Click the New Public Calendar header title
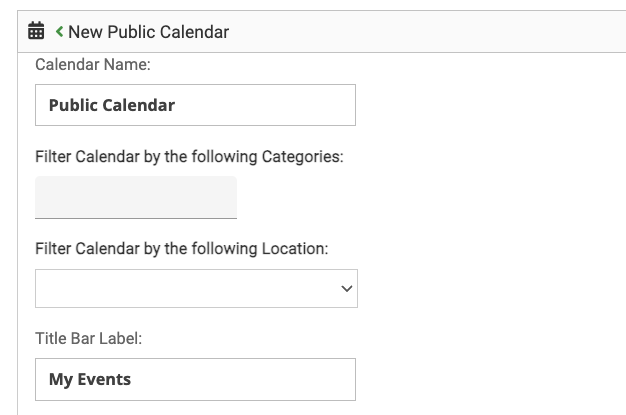 (148, 32)
